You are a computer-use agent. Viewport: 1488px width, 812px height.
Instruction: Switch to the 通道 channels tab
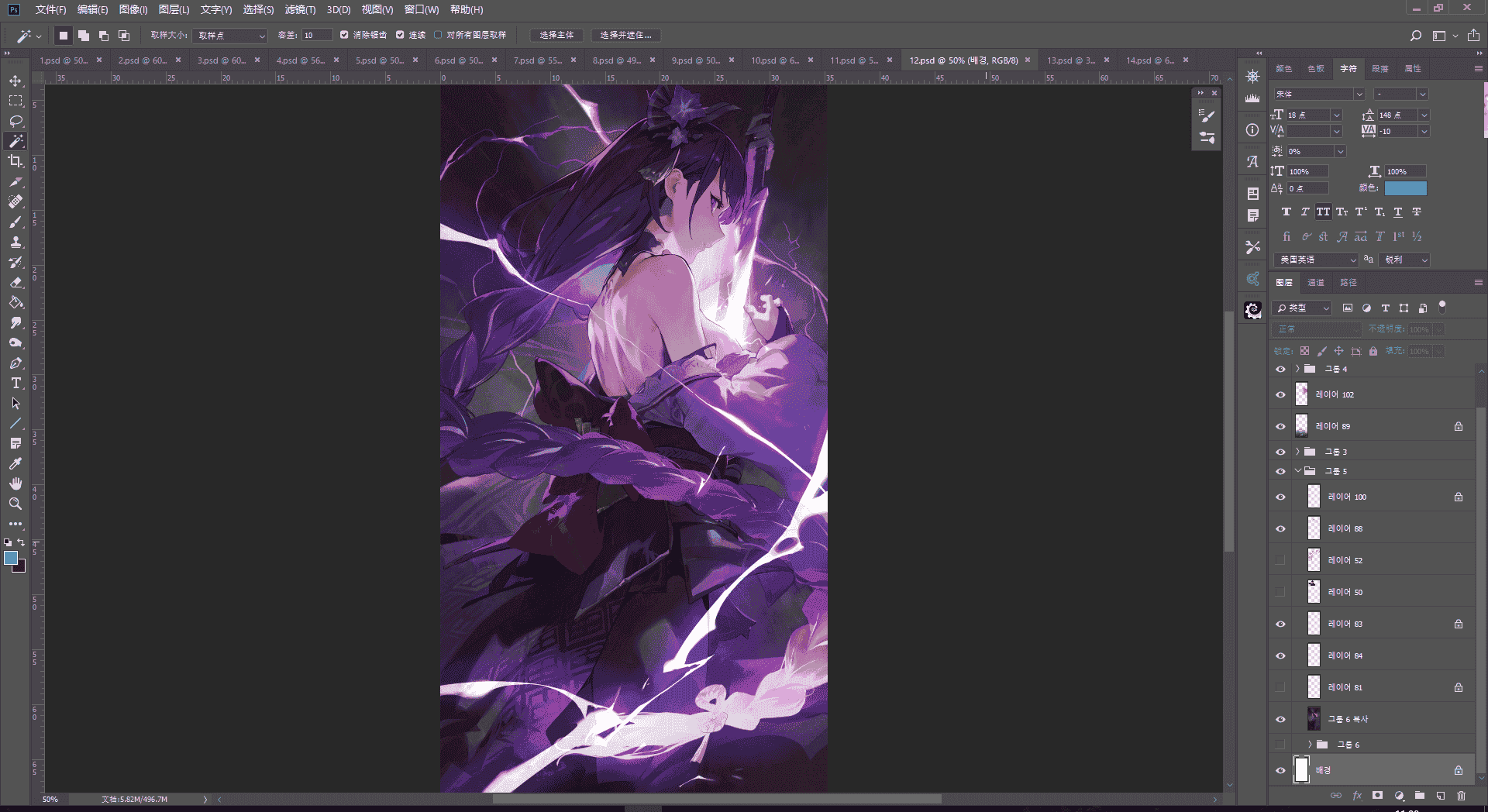[1316, 282]
